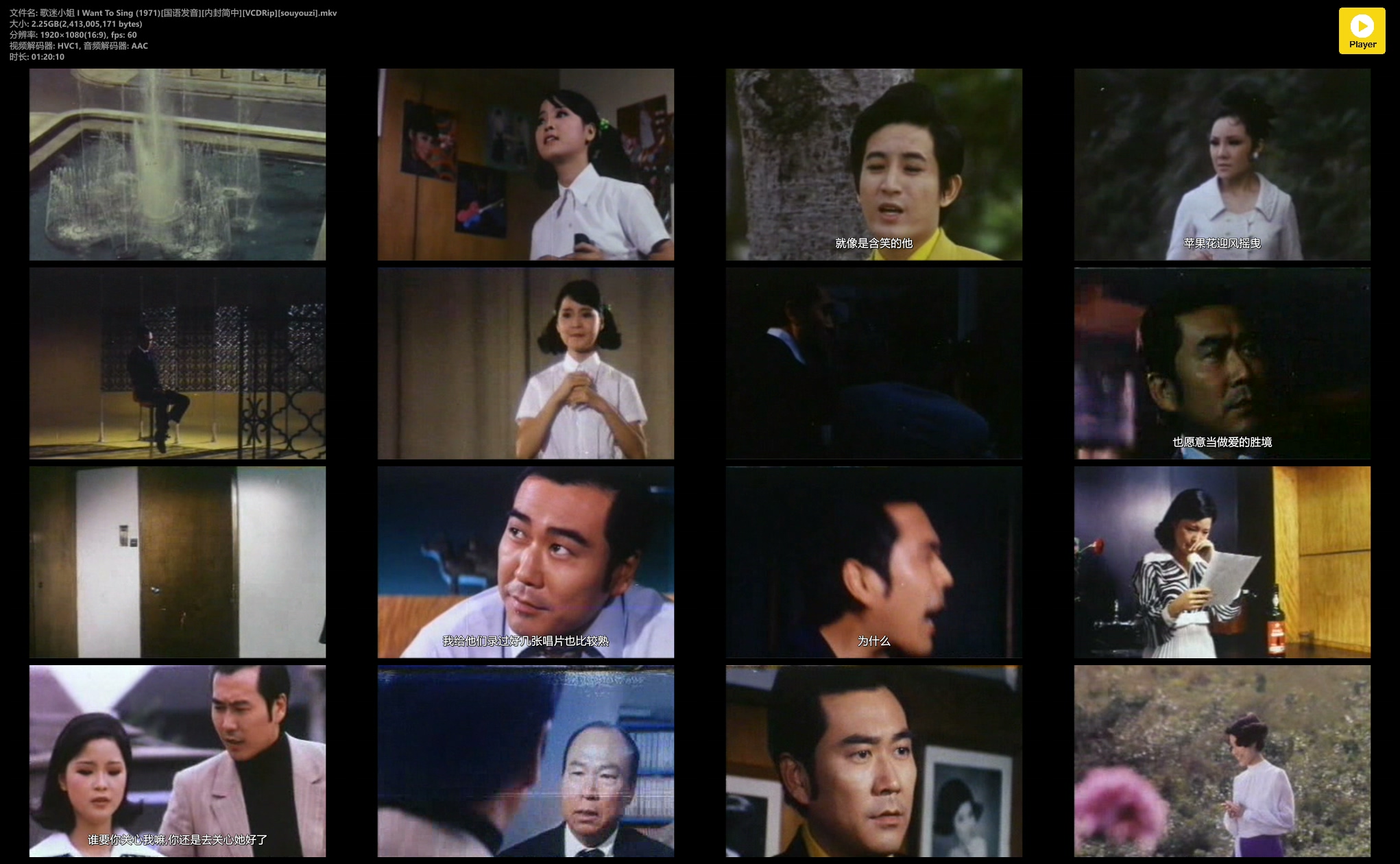This screenshot has height=864, width=1400.
Task: Click thumbnail with subtitle 苹果花迎风摇曳
Action: [1222, 164]
